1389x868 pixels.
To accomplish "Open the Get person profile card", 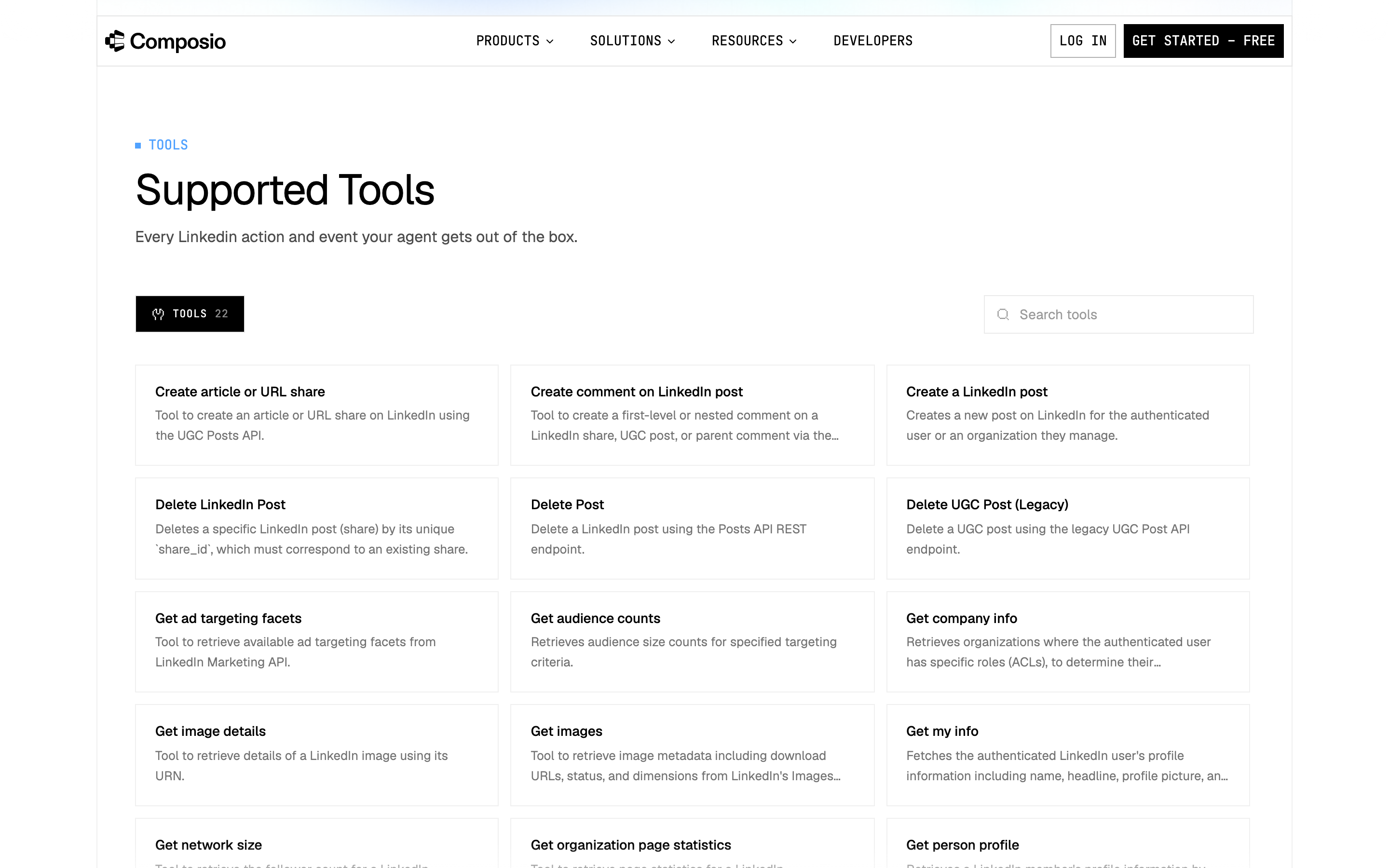I will click(1068, 843).
